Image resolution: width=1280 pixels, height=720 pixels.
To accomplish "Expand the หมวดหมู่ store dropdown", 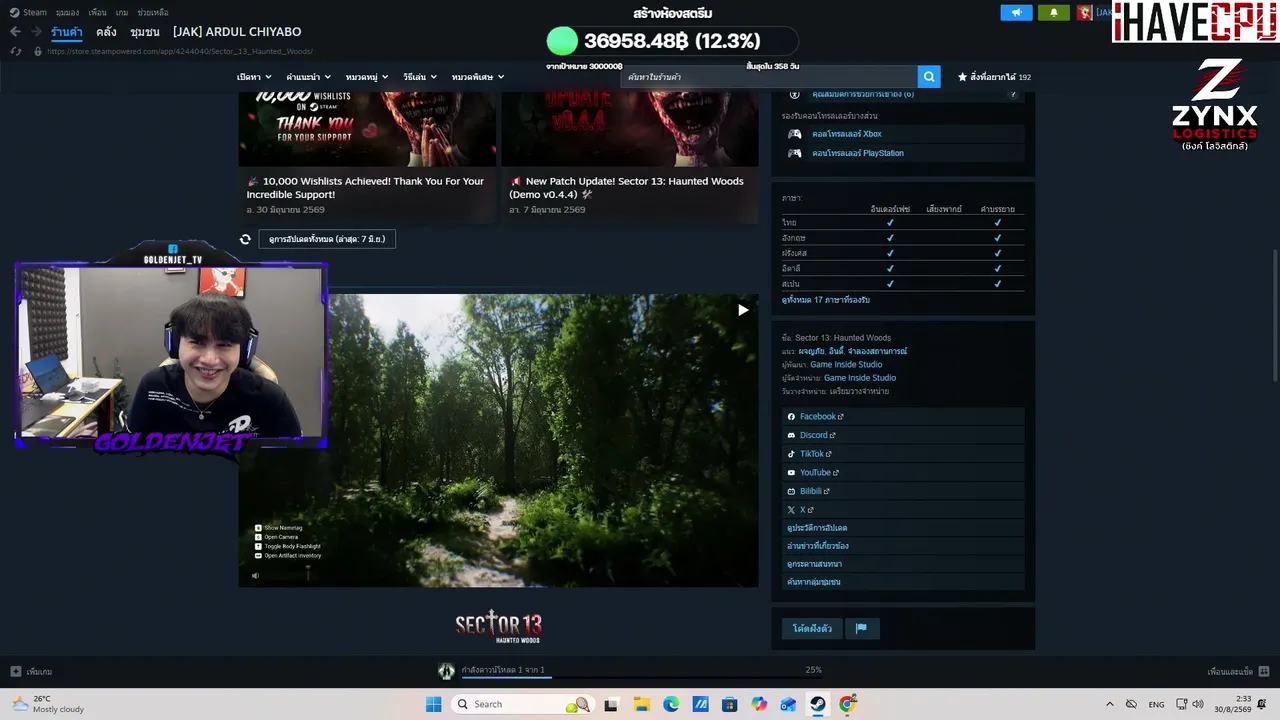I will point(367,77).
